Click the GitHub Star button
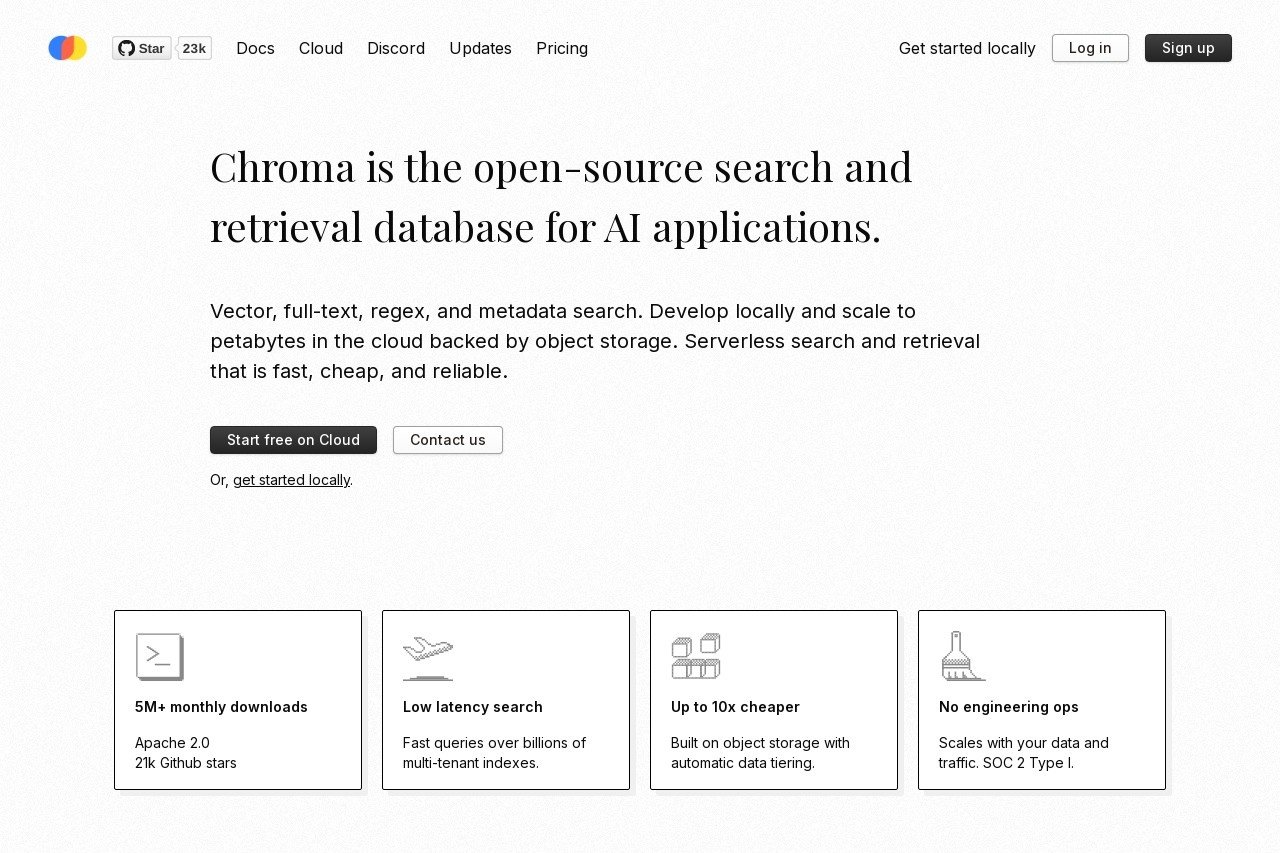This screenshot has width=1280, height=853. [142, 48]
